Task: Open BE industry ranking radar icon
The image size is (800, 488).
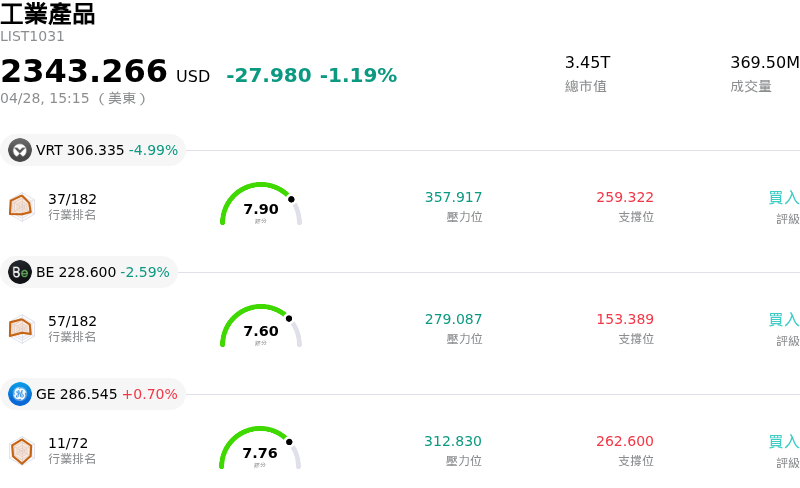Action: coord(21,328)
